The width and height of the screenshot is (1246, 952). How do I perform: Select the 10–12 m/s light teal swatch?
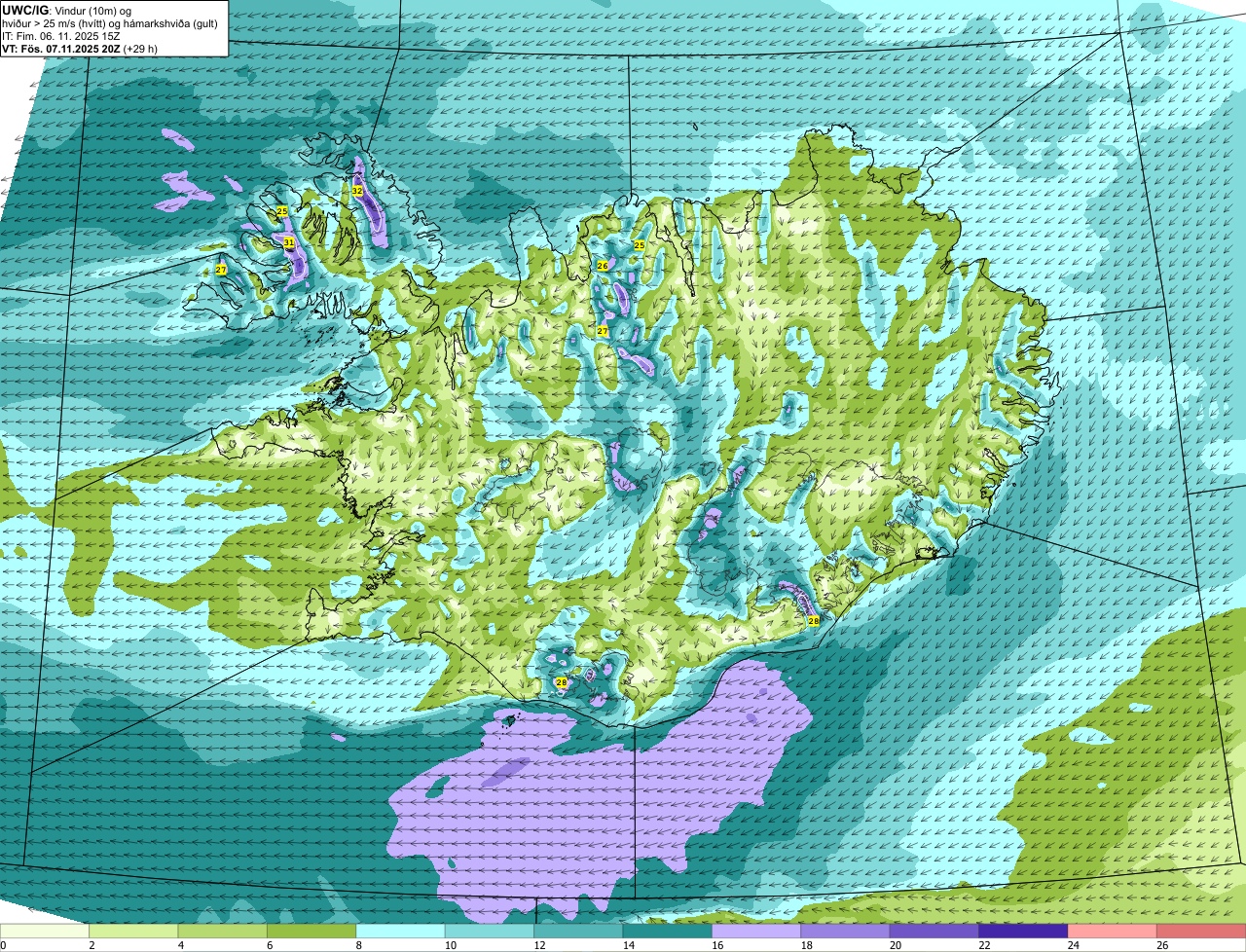[x=490, y=932]
